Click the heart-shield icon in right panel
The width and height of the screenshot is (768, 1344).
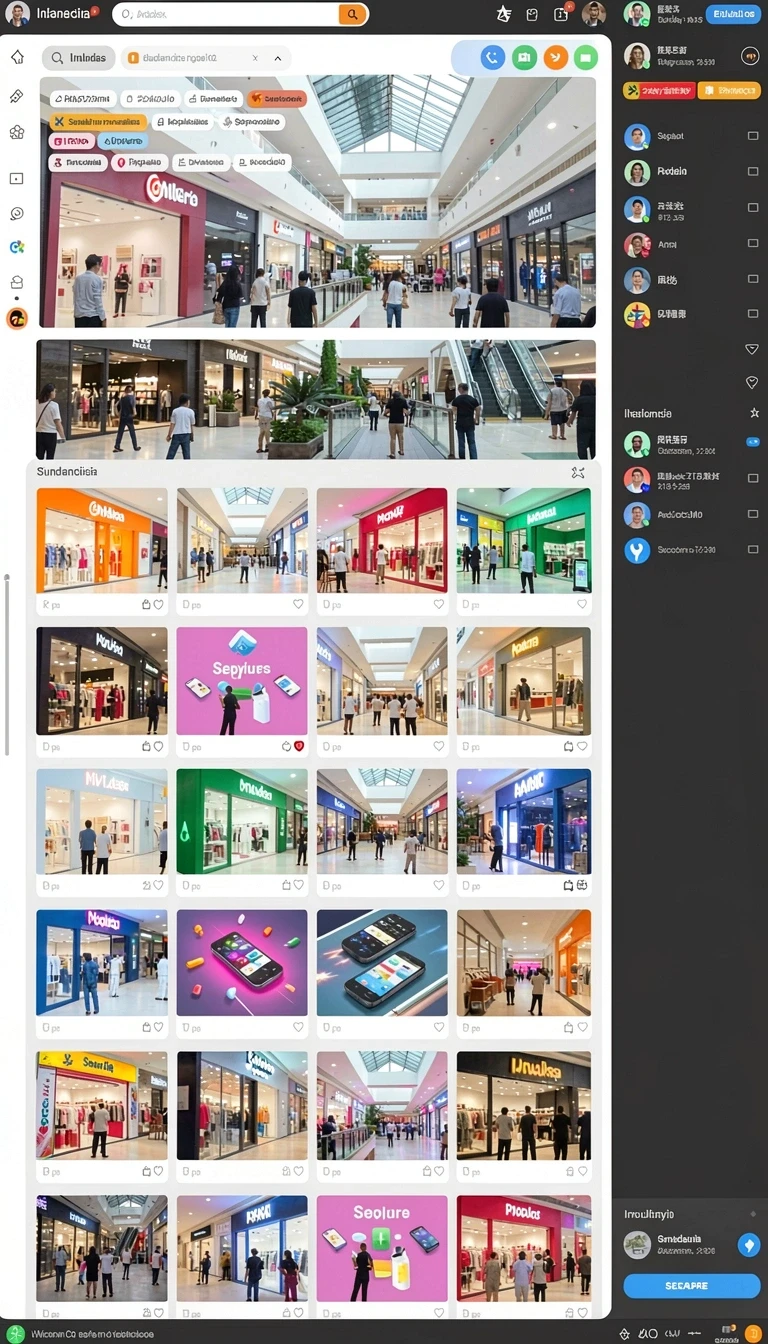click(x=752, y=382)
